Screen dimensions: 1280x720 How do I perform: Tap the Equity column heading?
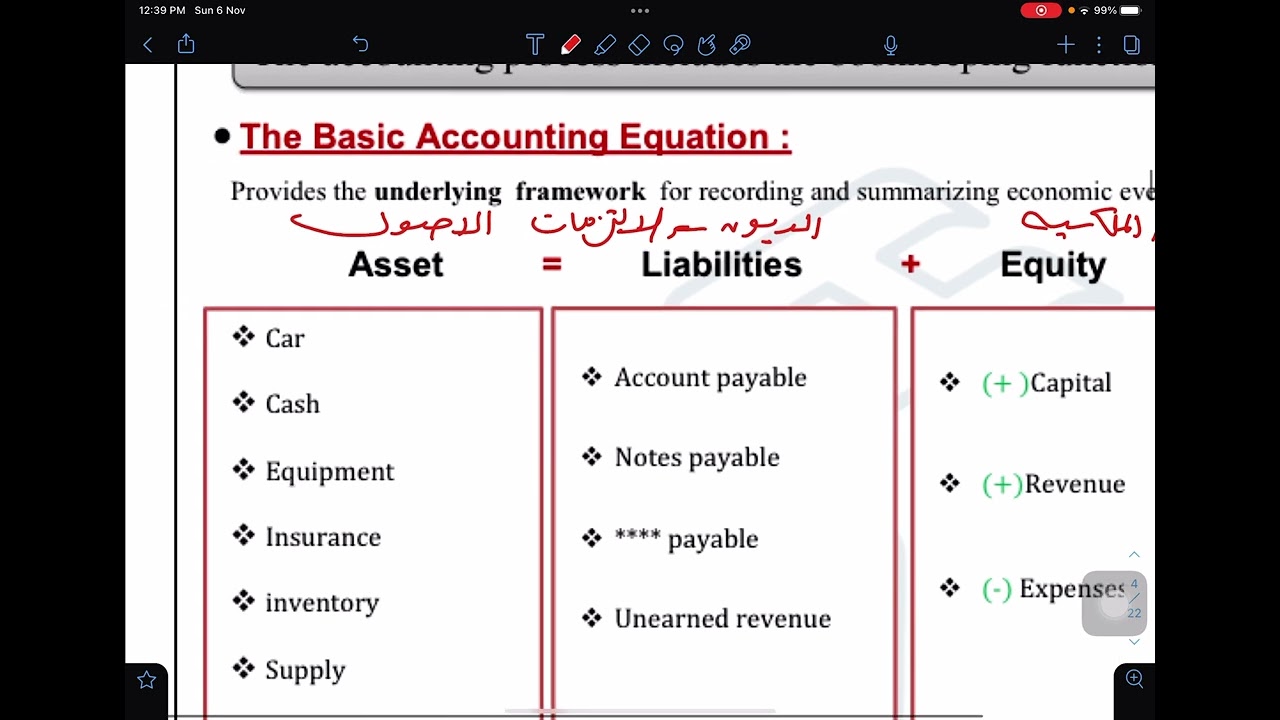[1053, 265]
